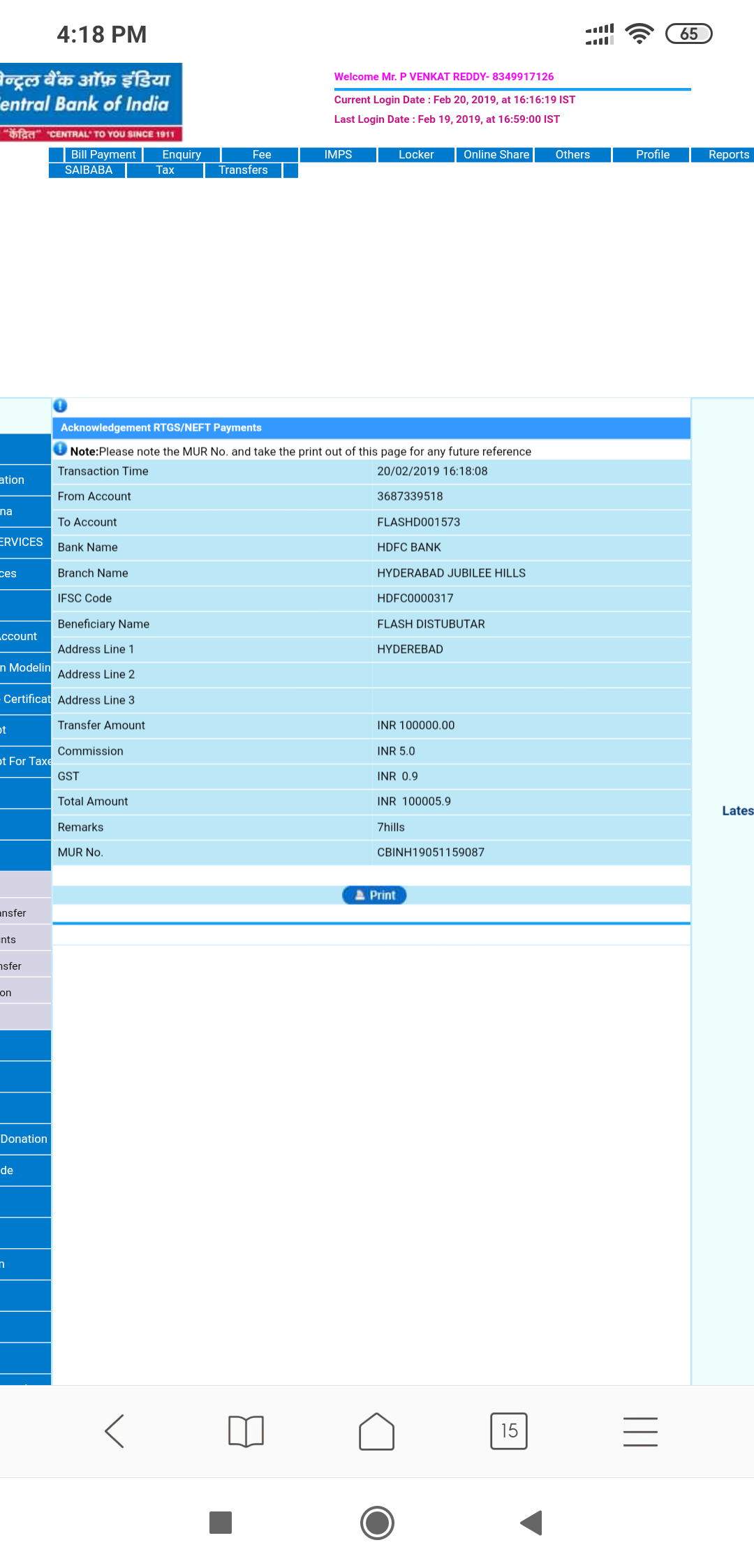Tap the Android back triangle button
This screenshot has height=1568, width=754.
[x=532, y=1523]
